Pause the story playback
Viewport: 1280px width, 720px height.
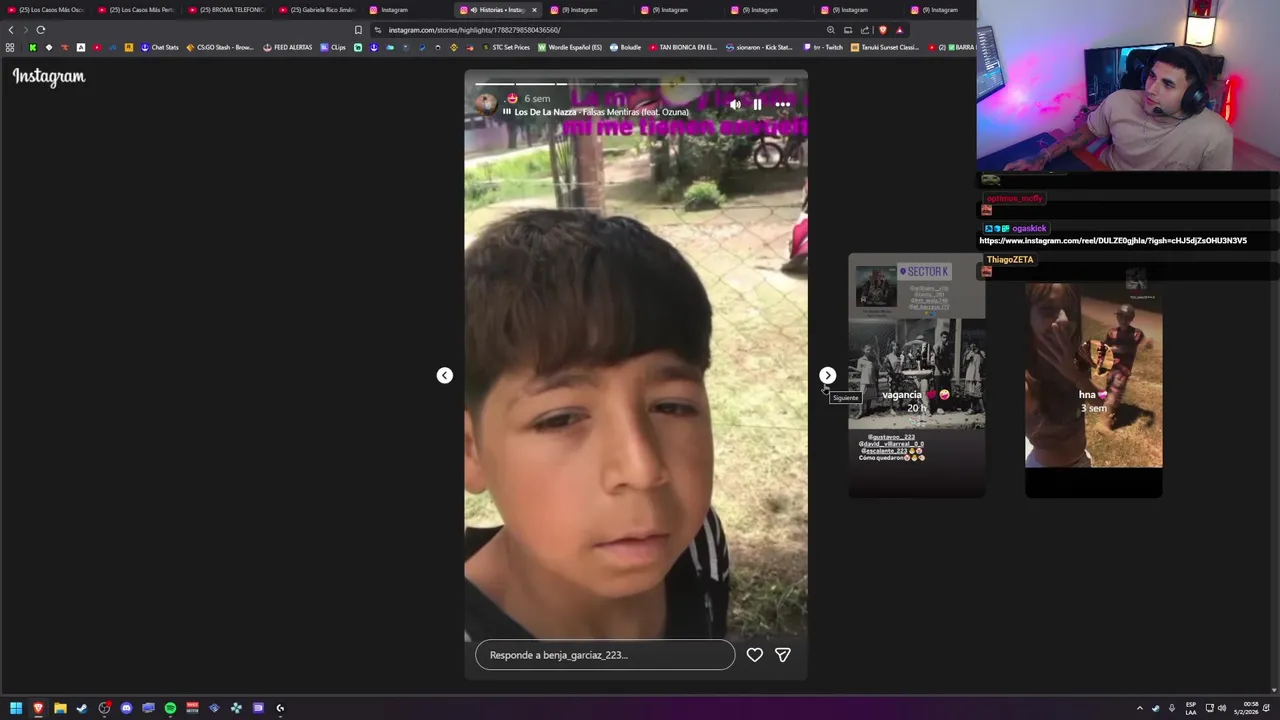pyautogui.click(x=757, y=104)
